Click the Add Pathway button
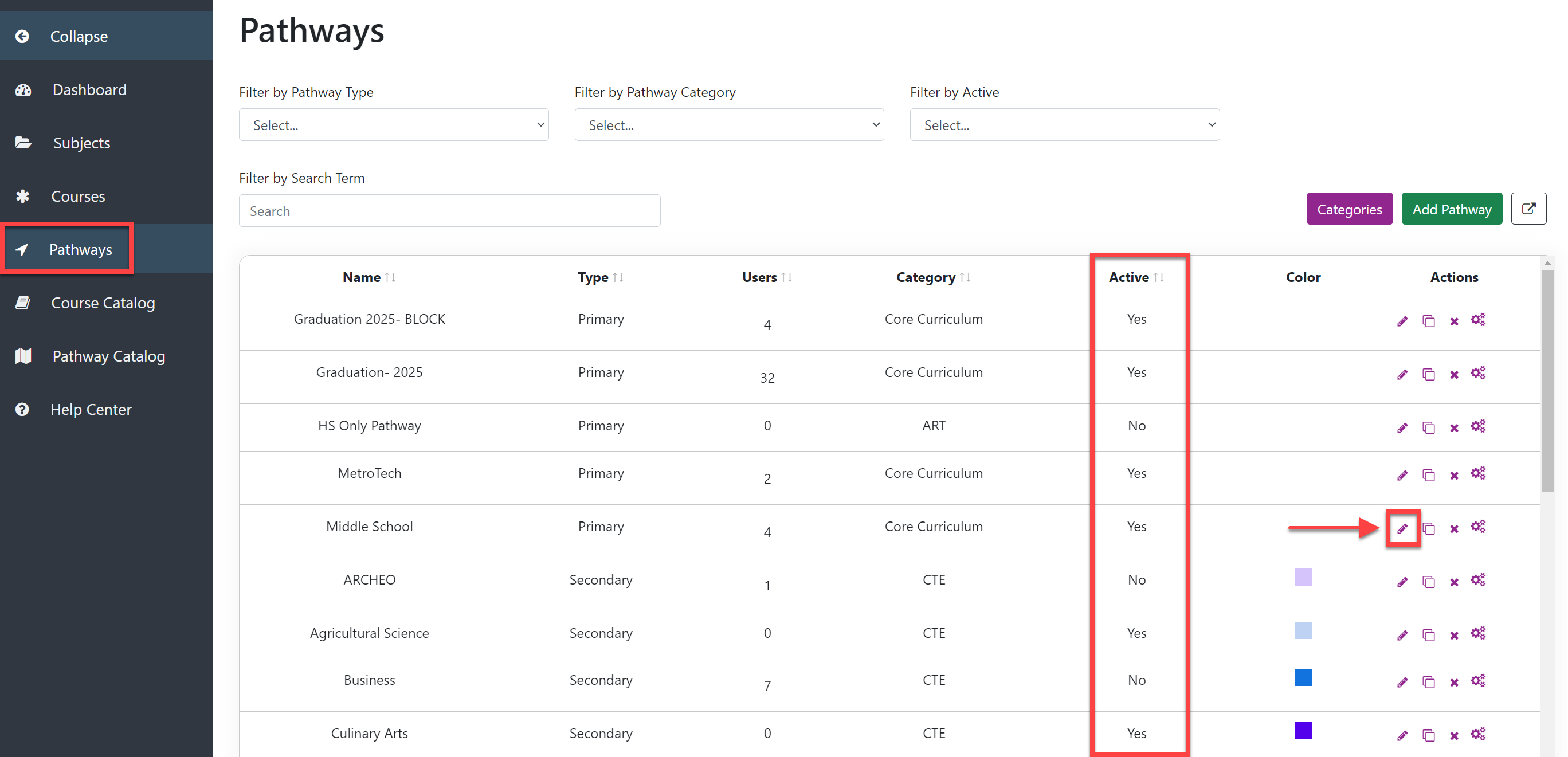Screen dimensions: 1568x757 (x=1452, y=209)
